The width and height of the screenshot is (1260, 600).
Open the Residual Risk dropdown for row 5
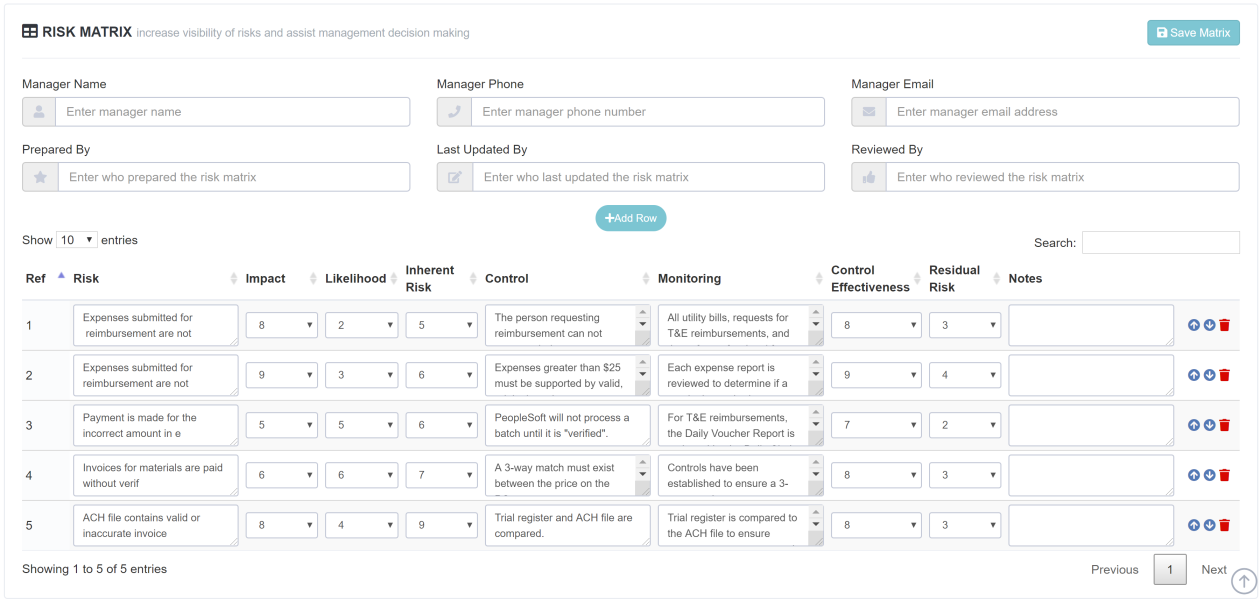click(964, 524)
